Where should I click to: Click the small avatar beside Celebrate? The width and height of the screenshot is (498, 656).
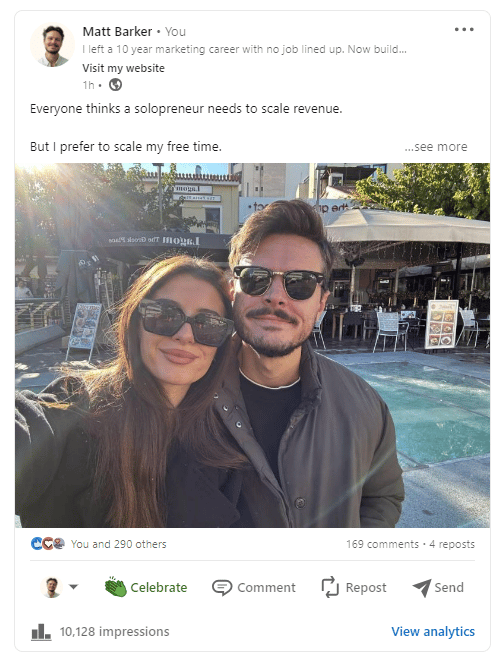pyautogui.click(x=52, y=587)
